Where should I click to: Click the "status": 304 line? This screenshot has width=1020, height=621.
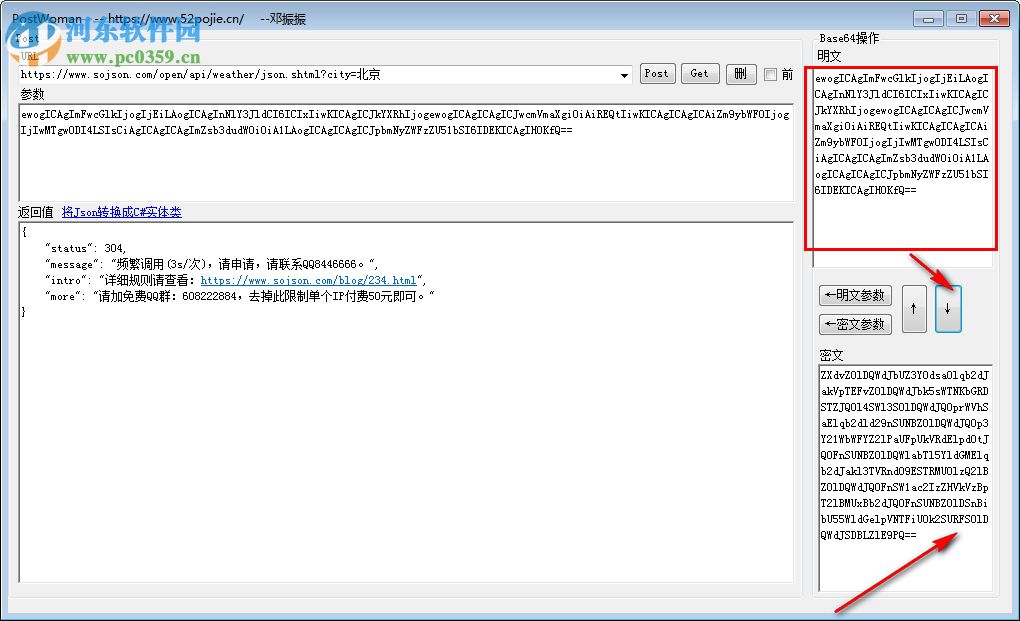click(85, 248)
